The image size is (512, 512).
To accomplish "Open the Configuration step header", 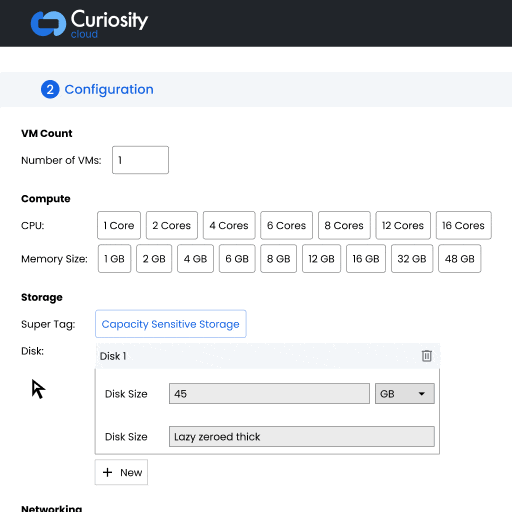I will click(x=256, y=89).
